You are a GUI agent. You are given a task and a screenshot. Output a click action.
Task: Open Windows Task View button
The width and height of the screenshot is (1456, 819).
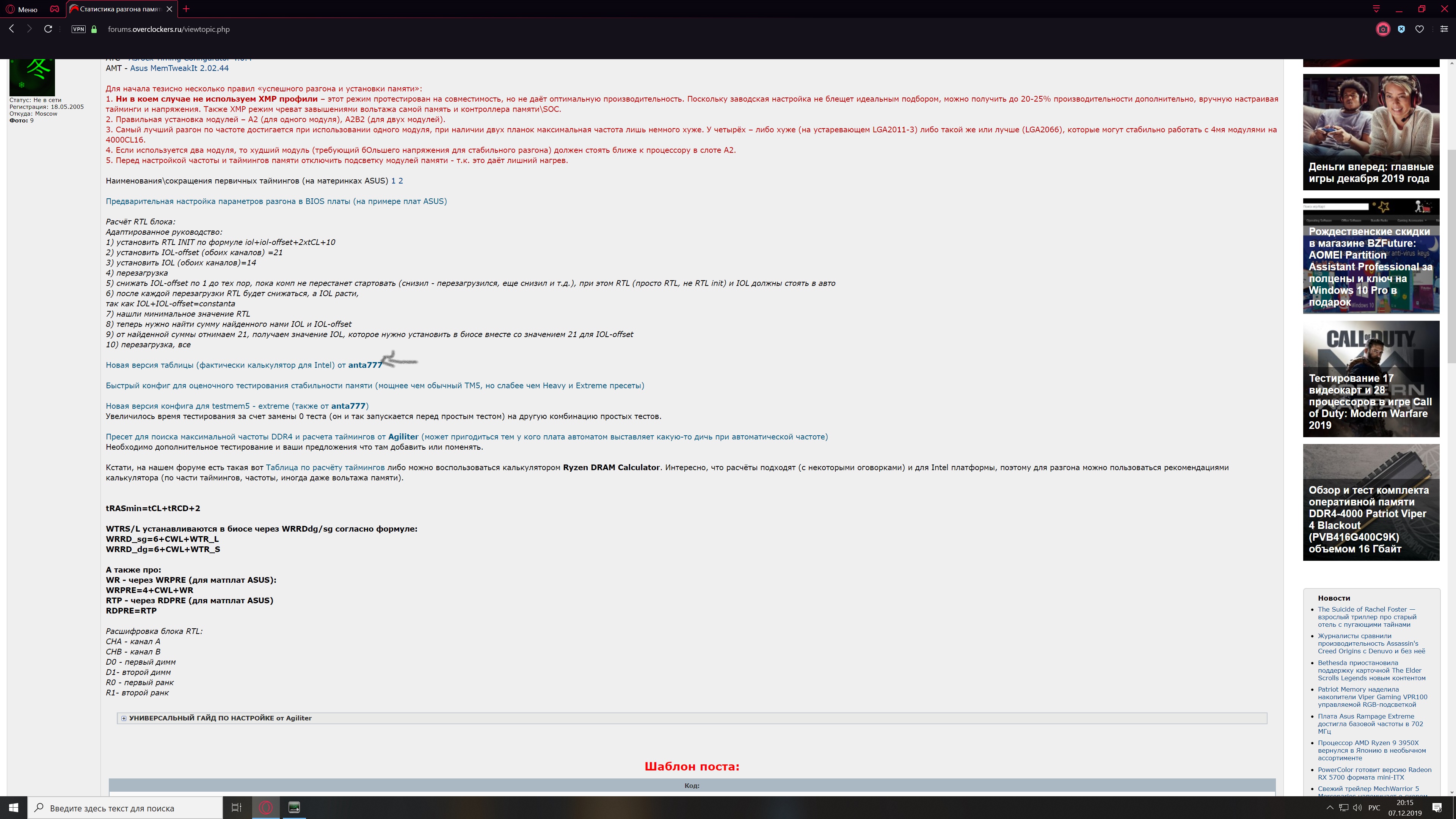[x=237, y=808]
